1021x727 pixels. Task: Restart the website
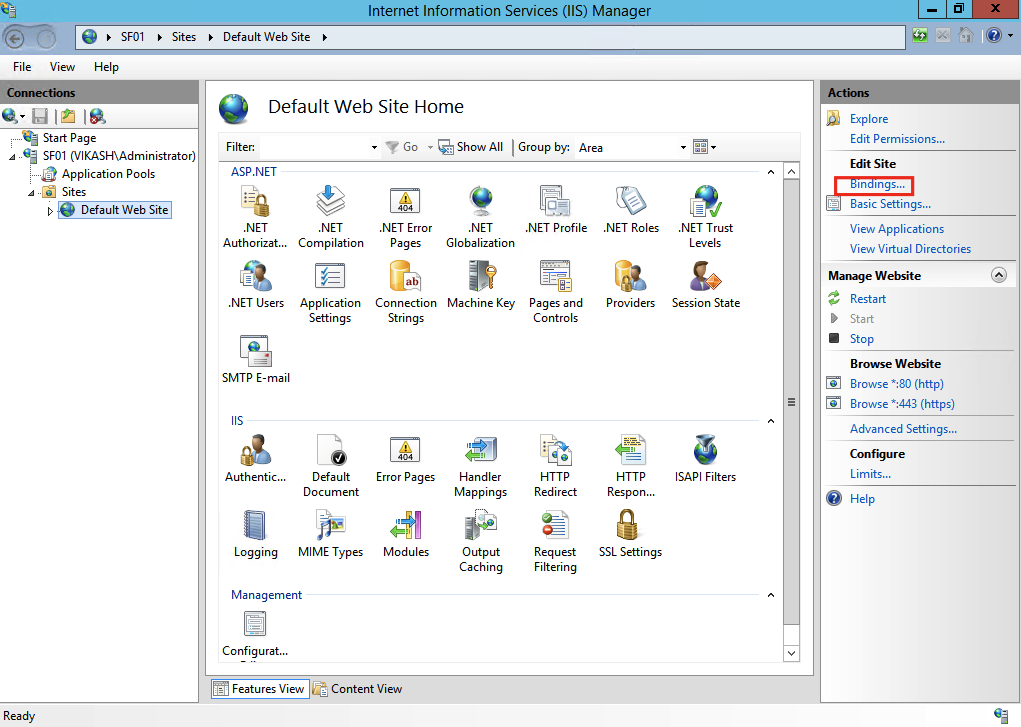coord(868,299)
